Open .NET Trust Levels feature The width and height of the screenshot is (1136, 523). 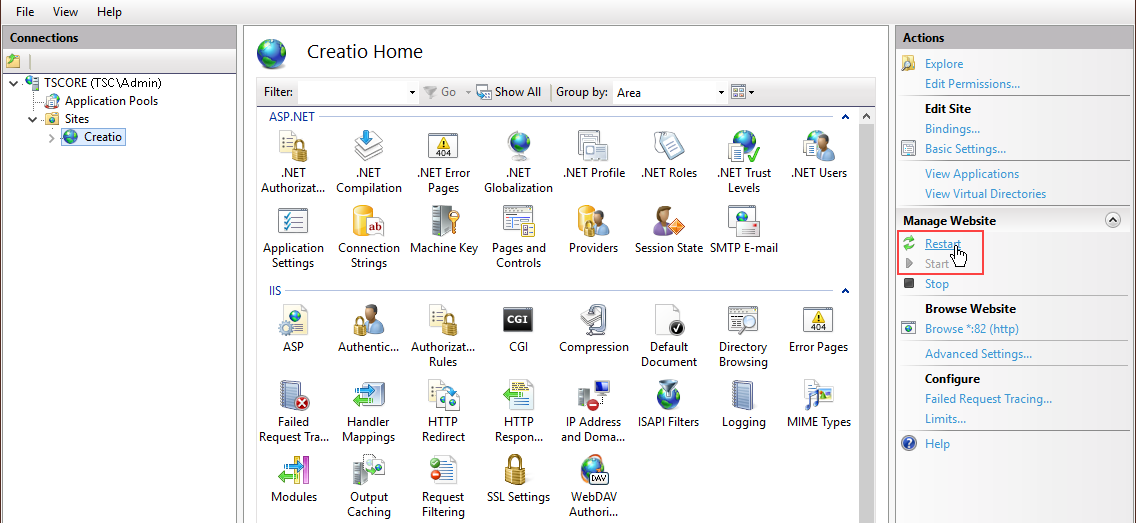[743, 162]
